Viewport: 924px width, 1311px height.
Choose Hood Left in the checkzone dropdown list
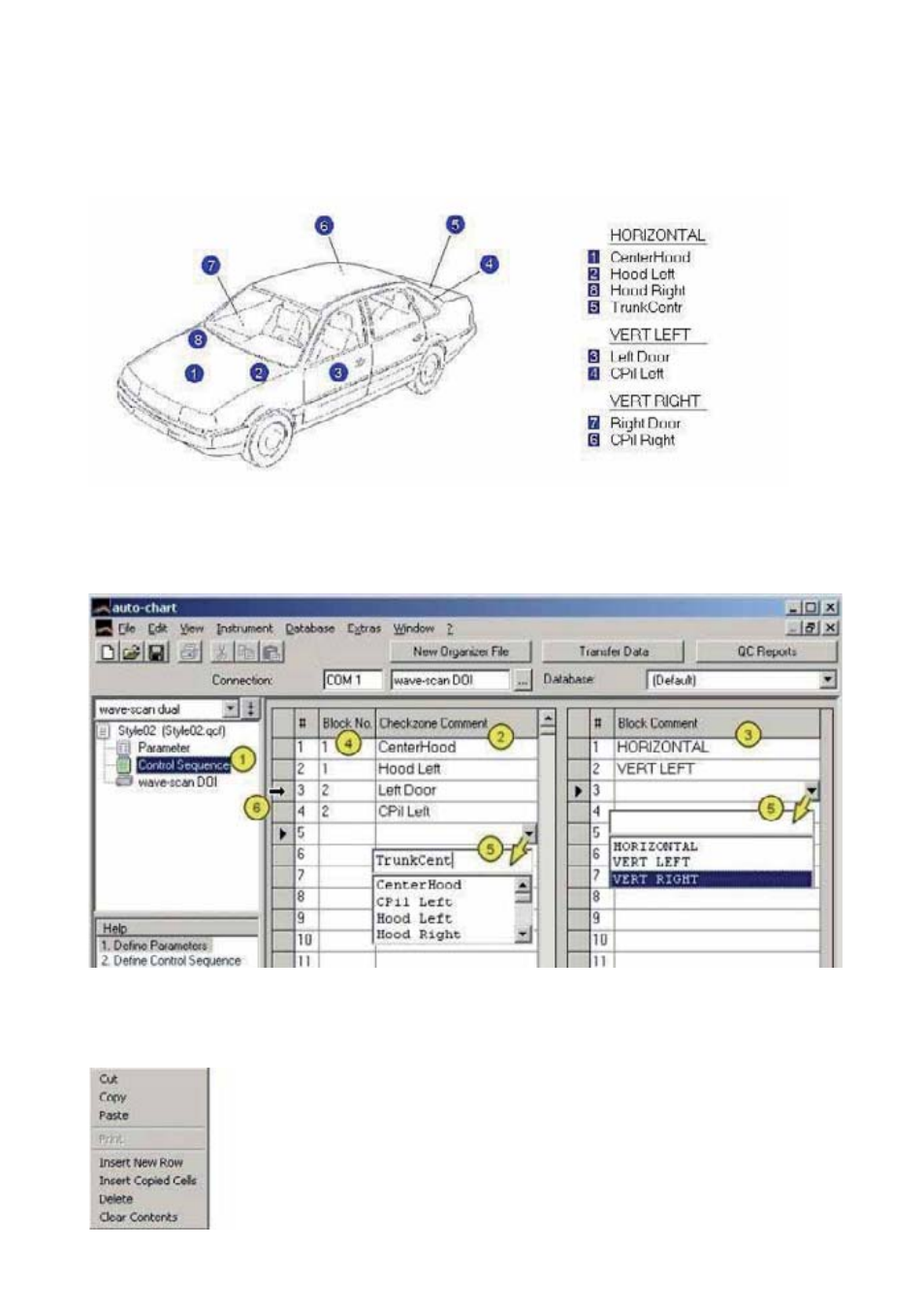point(444,918)
